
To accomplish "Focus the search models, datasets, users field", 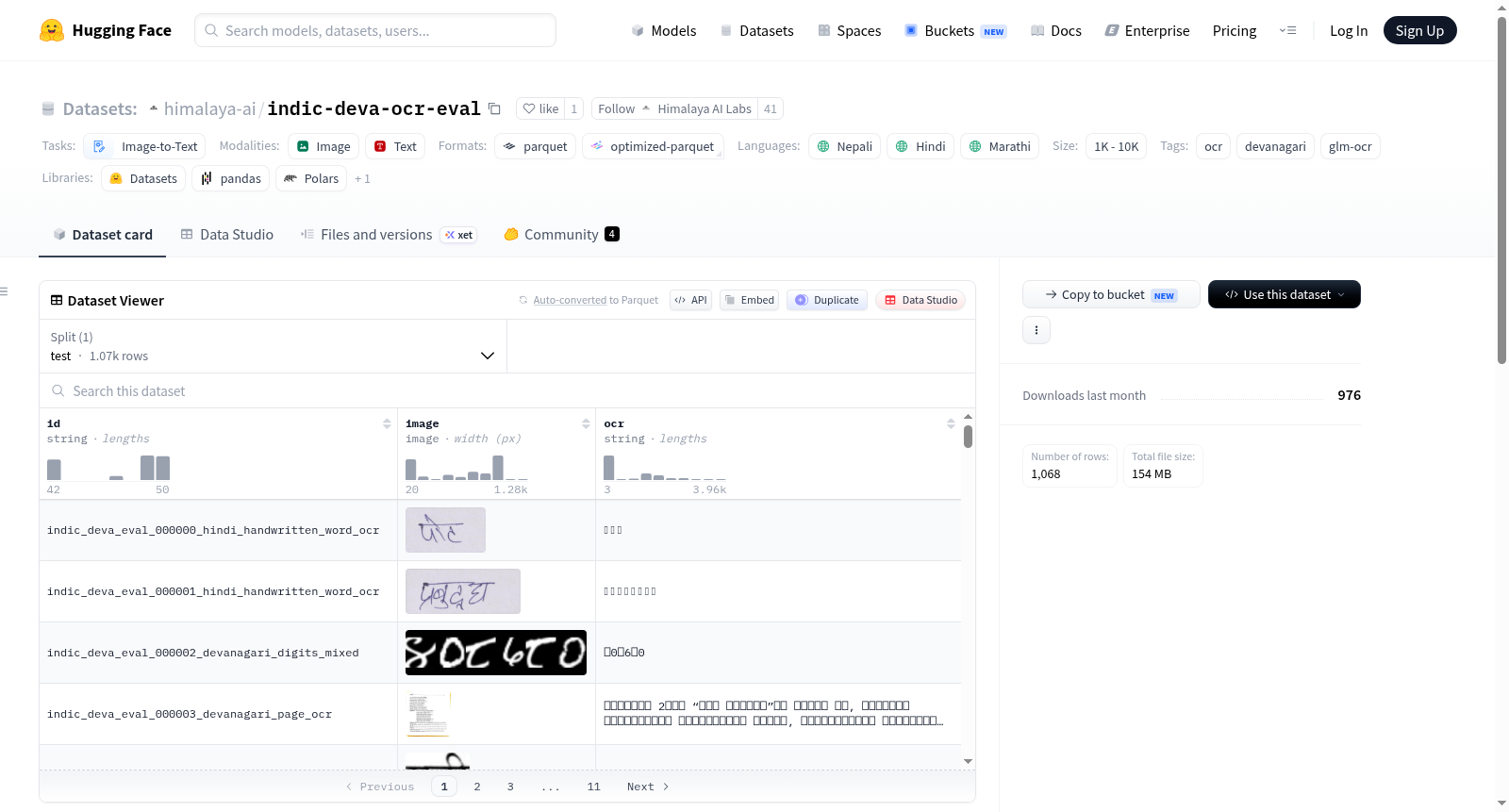I will [x=375, y=30].
